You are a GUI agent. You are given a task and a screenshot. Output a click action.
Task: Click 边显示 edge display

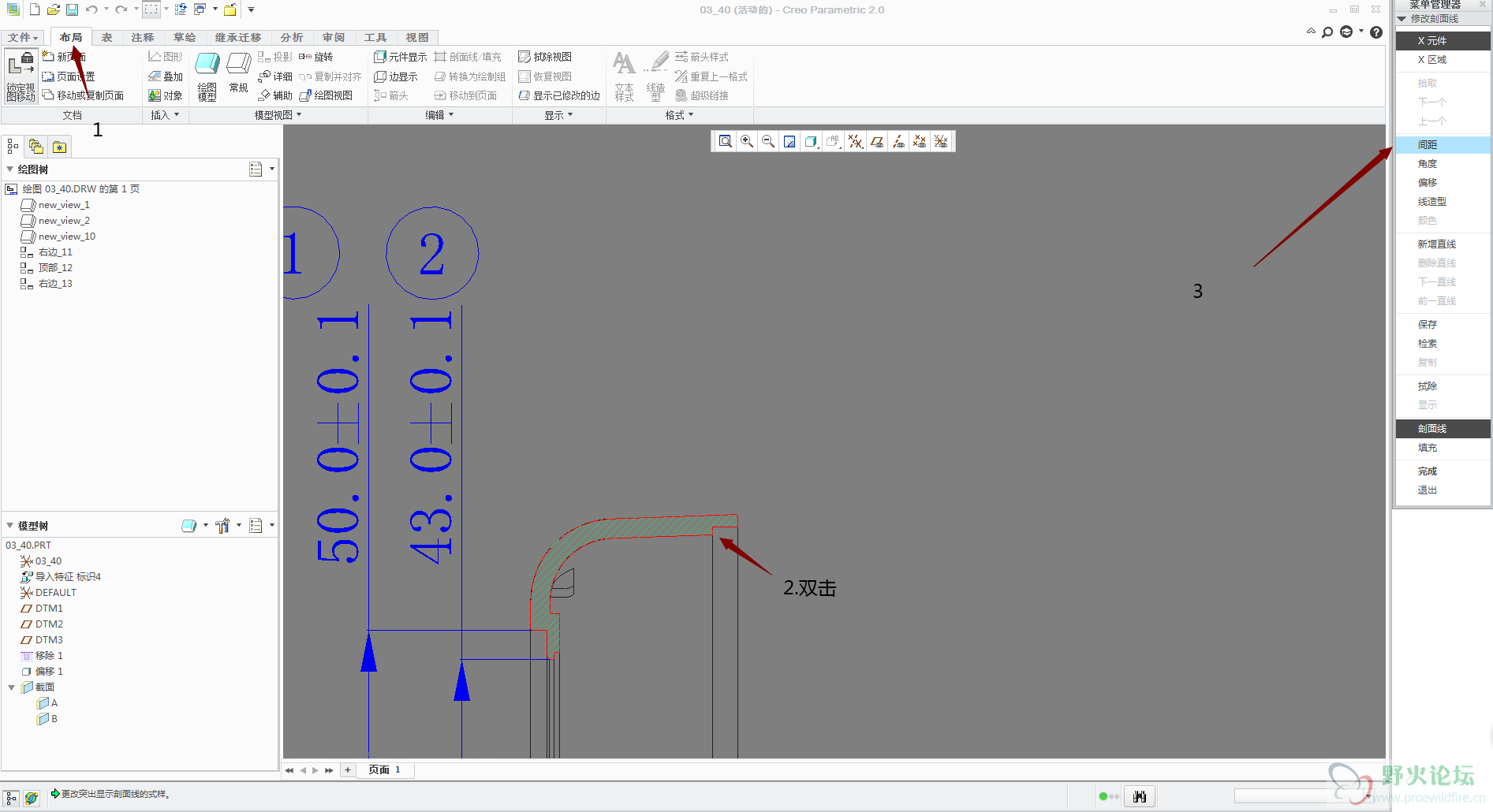pos(396,76)
